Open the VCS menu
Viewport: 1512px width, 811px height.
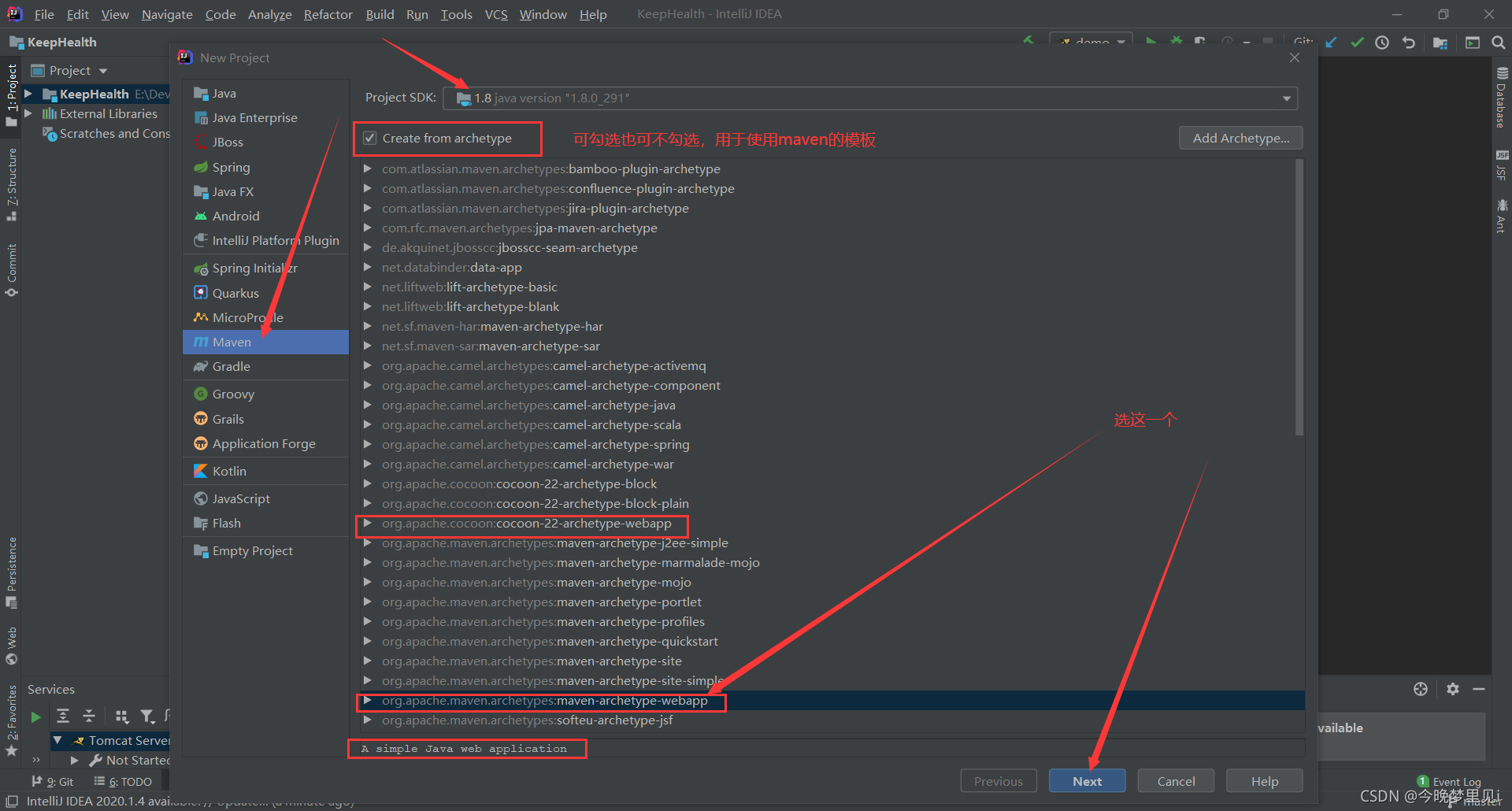coord(496,14)
